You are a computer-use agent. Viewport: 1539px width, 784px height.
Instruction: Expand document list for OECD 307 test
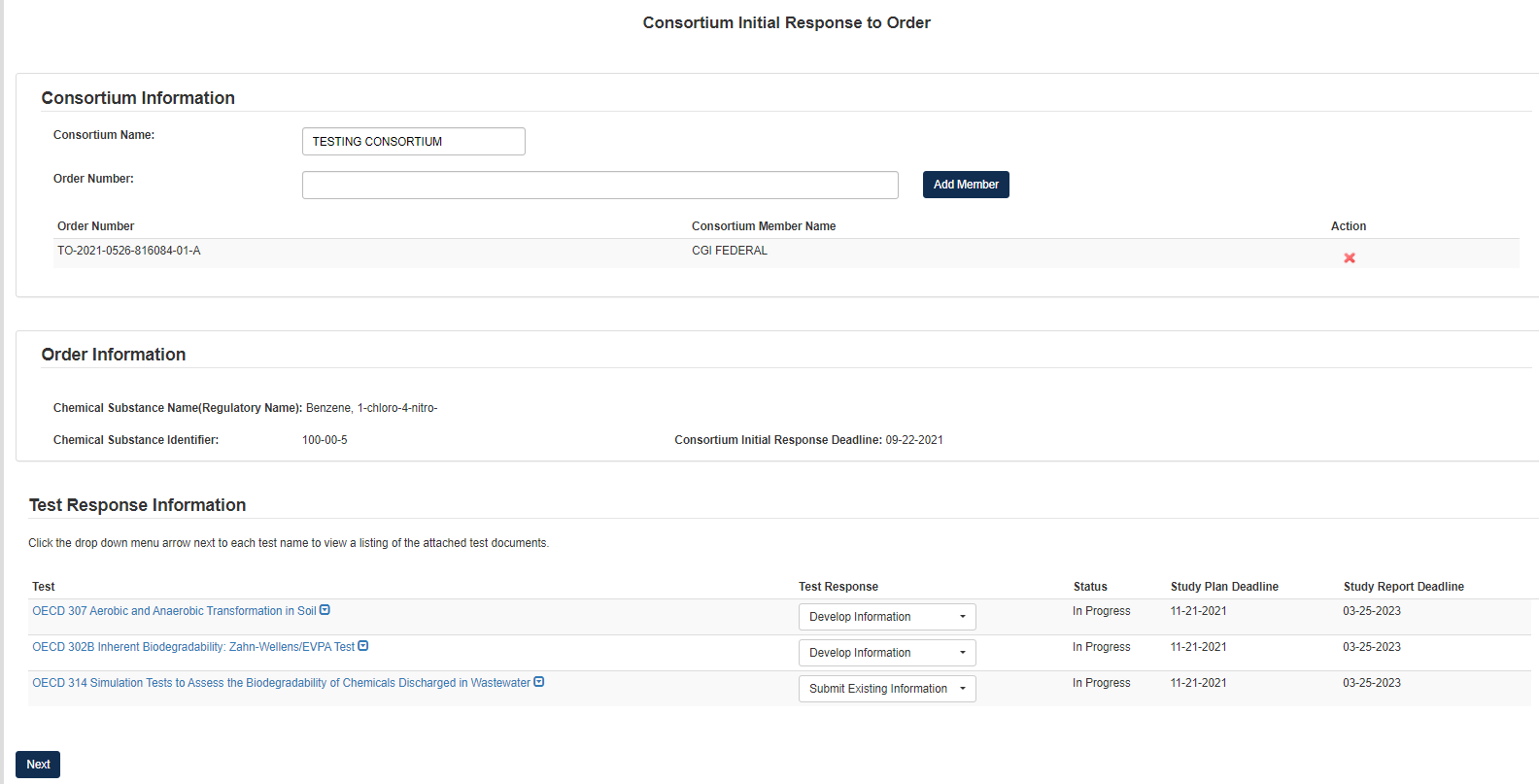[325, 610]
